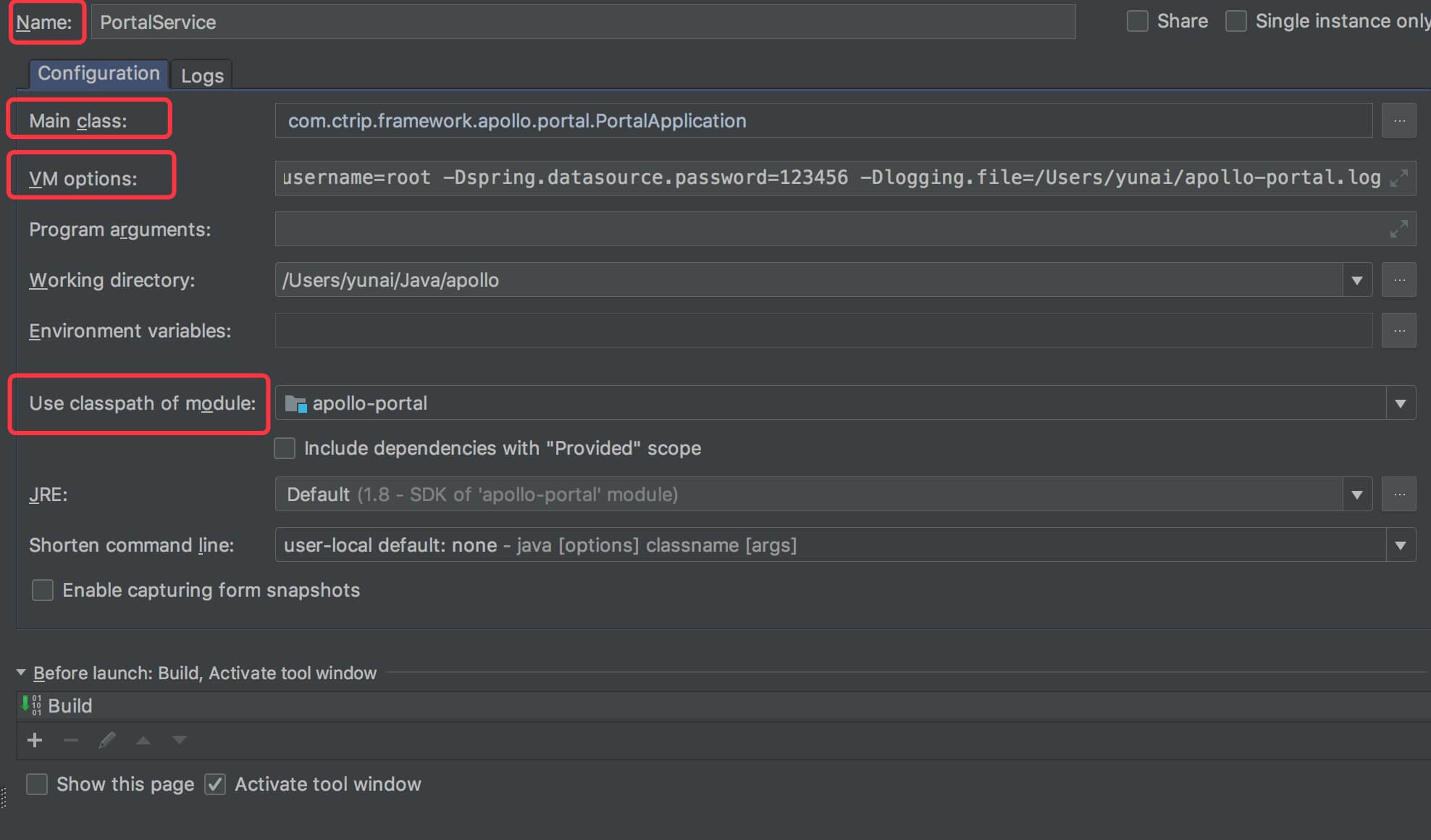
Task: Click the Build icon in Before launch
Action: [x=30, y=706]
